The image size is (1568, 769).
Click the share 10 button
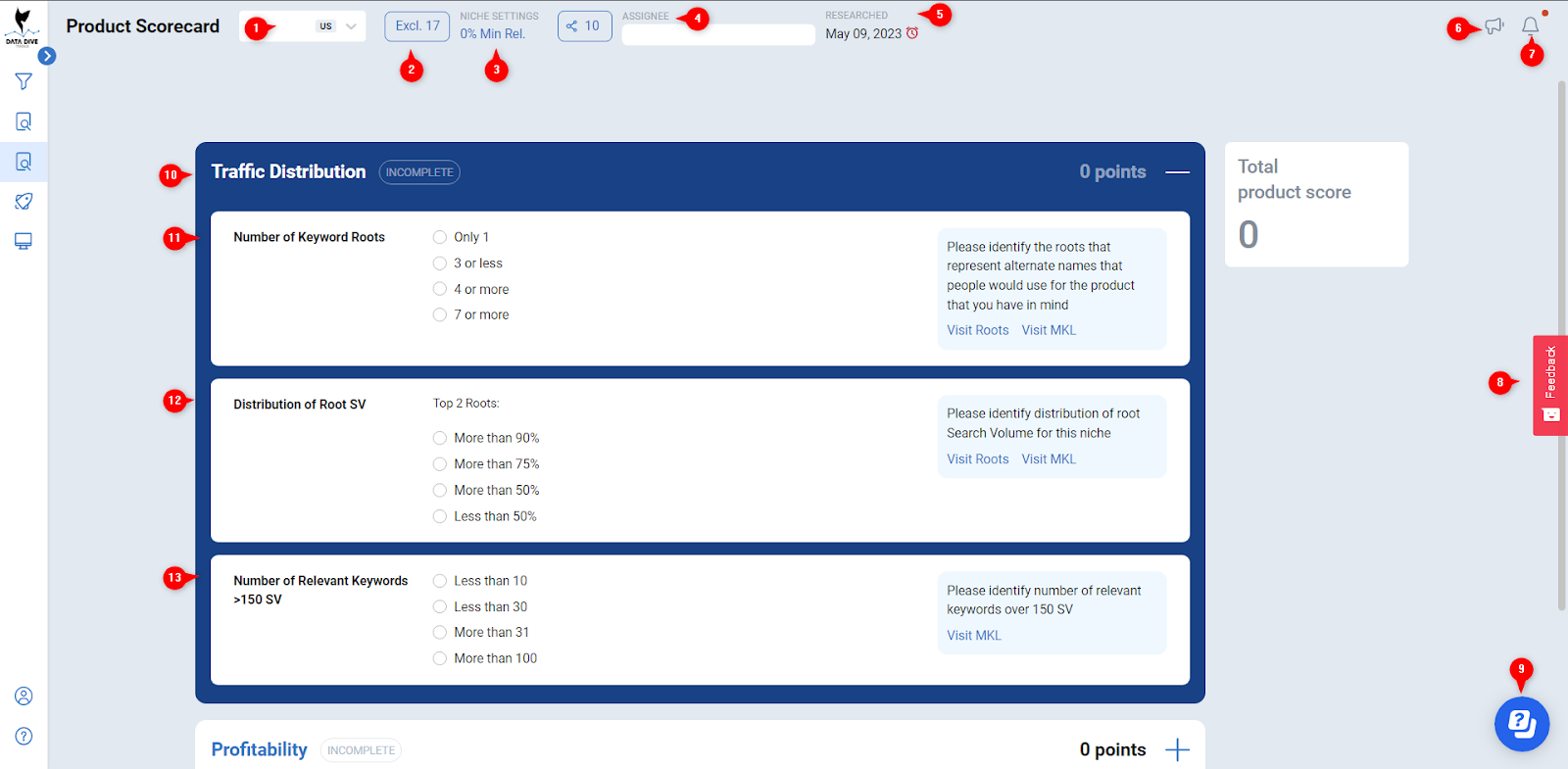click(x=585, y=26)
